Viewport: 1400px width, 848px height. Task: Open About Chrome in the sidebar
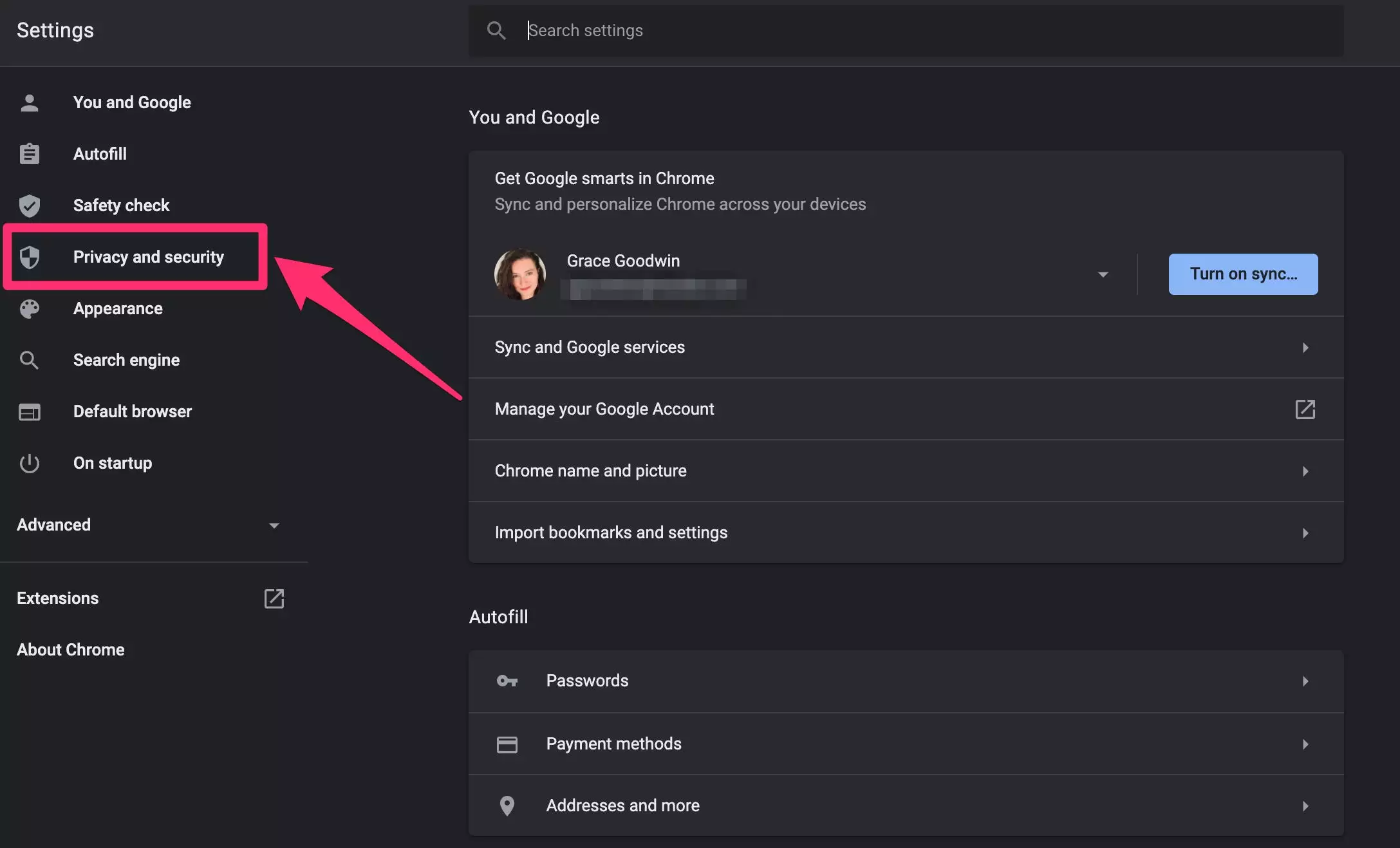coord(71,650)
